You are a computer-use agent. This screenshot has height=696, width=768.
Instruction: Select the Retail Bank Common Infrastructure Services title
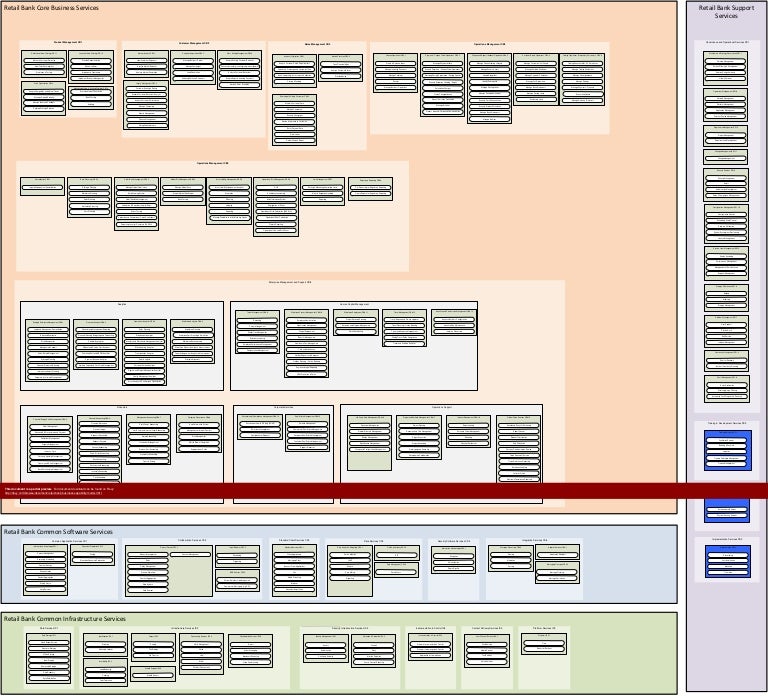pyautogui.click(x=64, y=619)
